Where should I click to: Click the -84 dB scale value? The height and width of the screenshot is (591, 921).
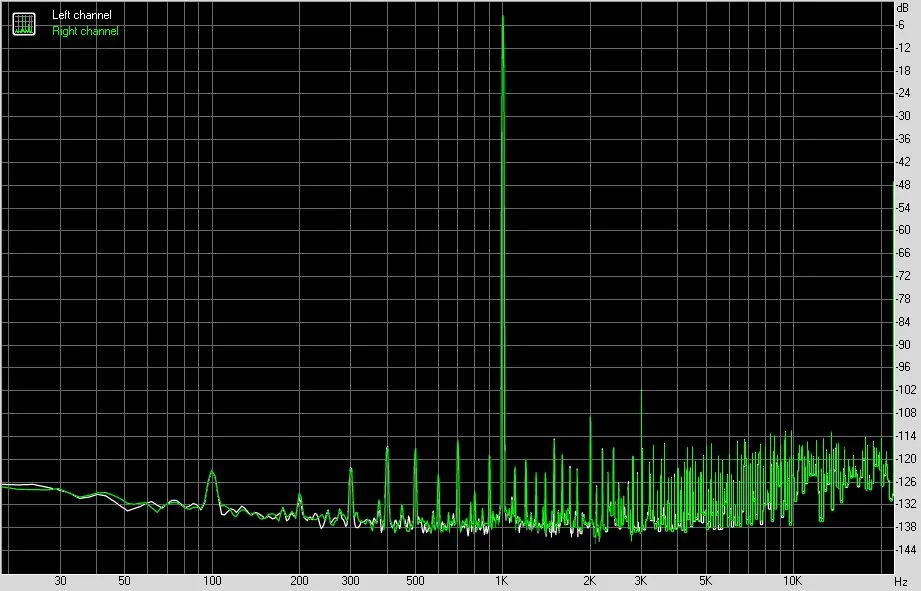[x=903, y=322]
